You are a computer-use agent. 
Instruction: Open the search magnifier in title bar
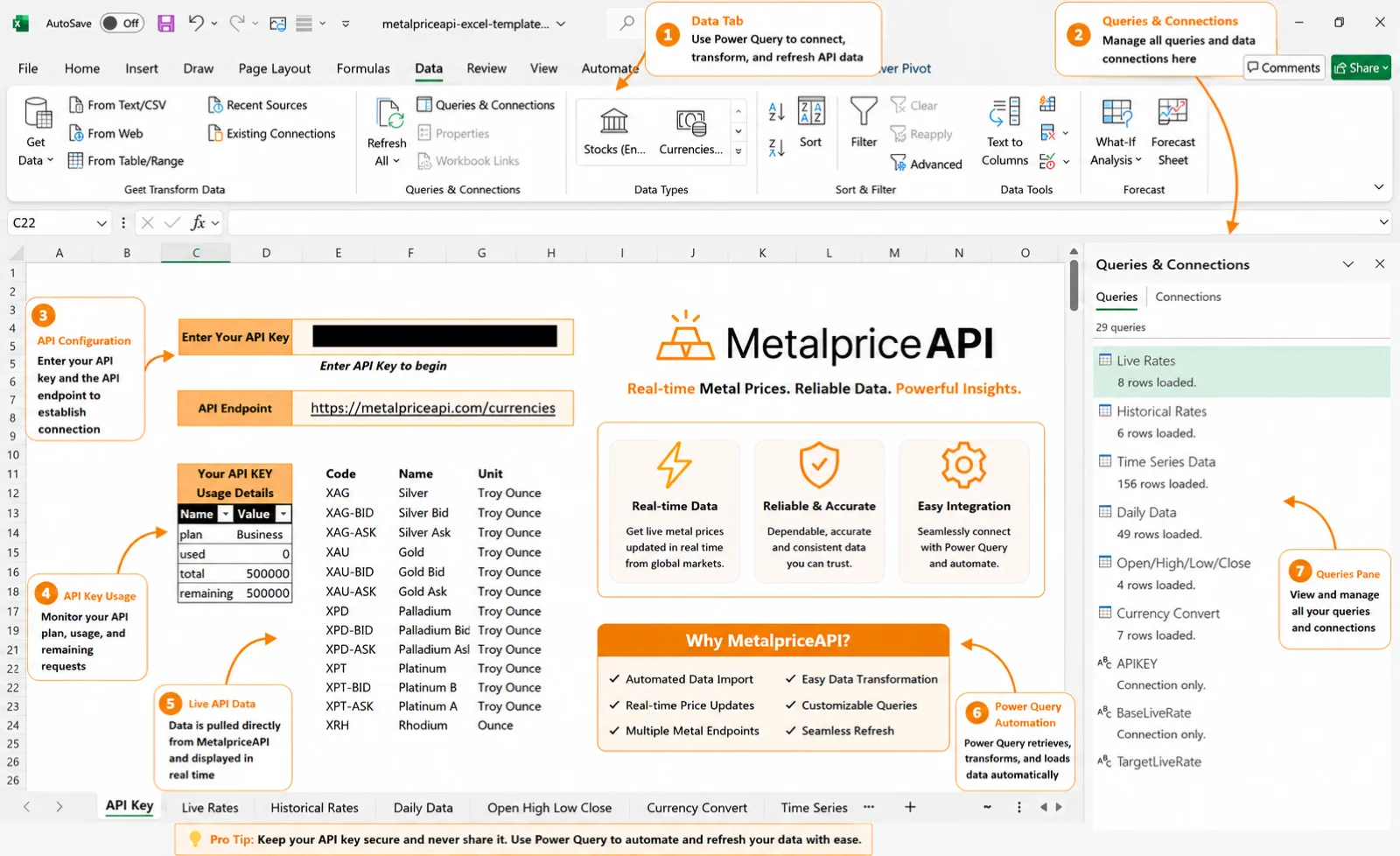pos(626,24)
